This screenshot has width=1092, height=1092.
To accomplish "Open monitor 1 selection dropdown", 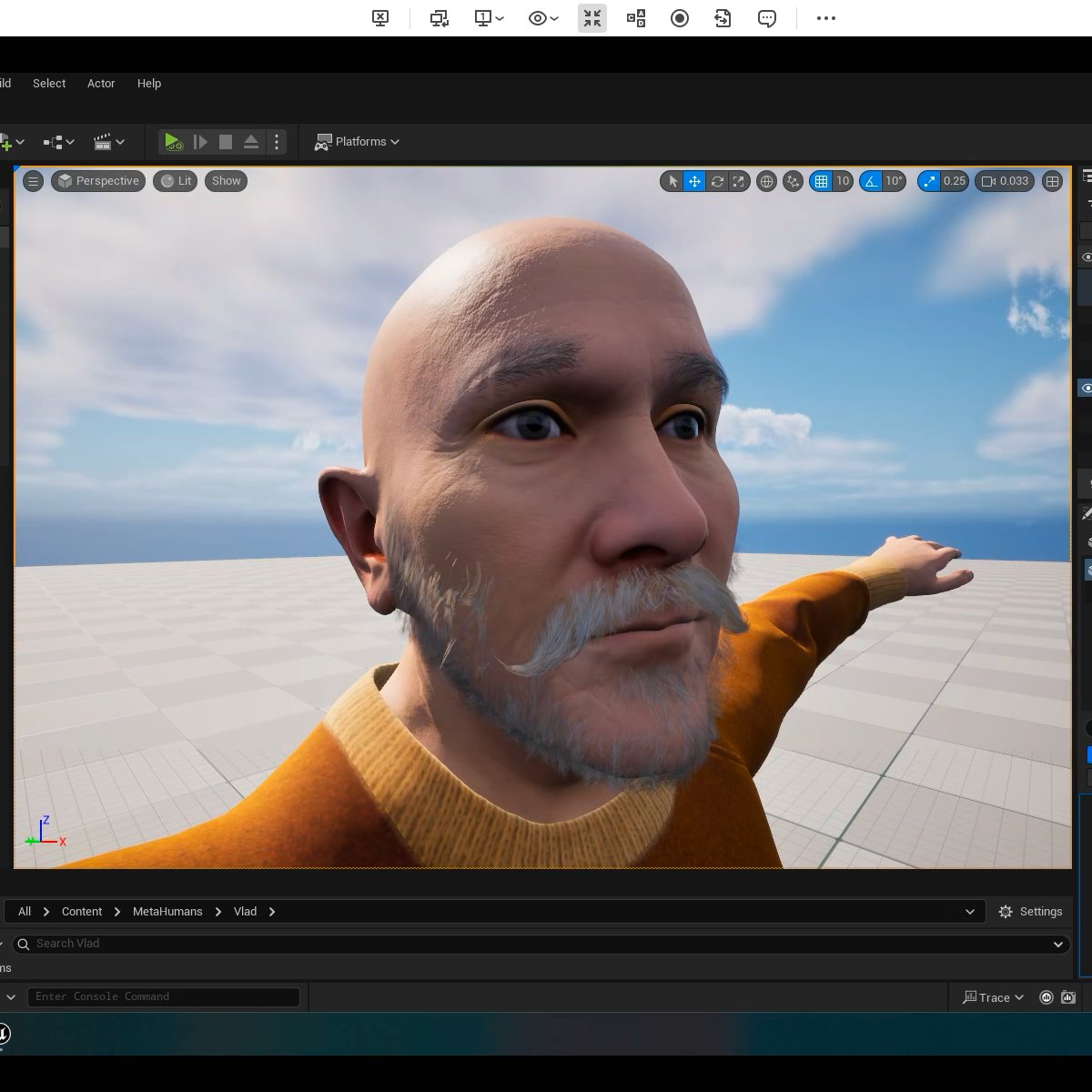I will [x=490, y=18].
